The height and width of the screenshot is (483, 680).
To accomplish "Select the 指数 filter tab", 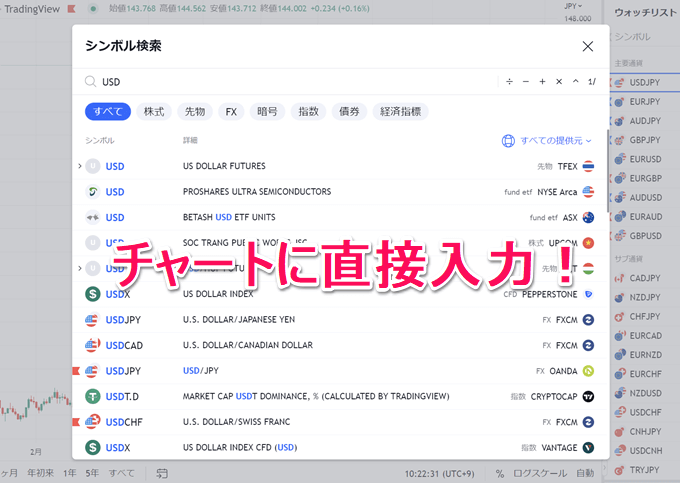I will 308,111.
